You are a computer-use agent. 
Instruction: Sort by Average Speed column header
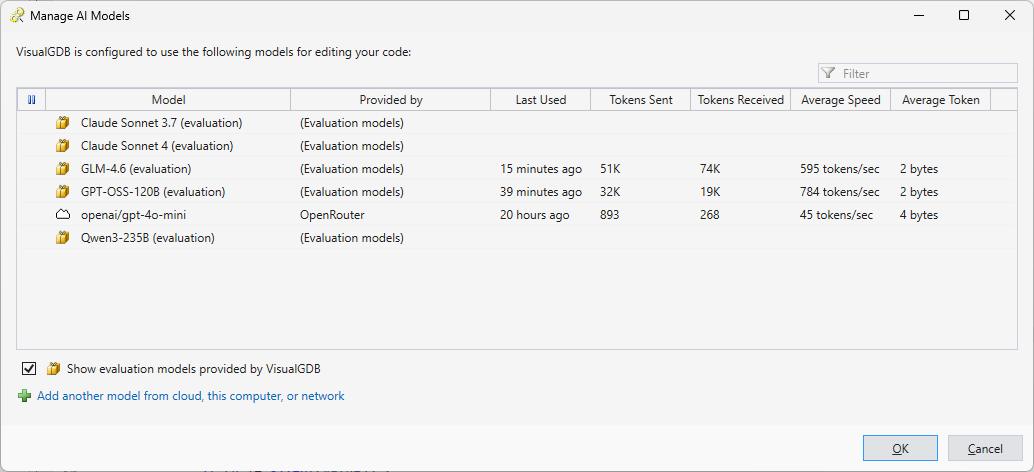click(840, 100)
